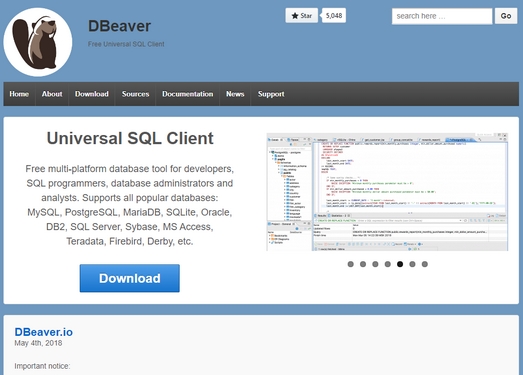
Task: Select the fourth slideshow dot
Action: pos(388,264)
